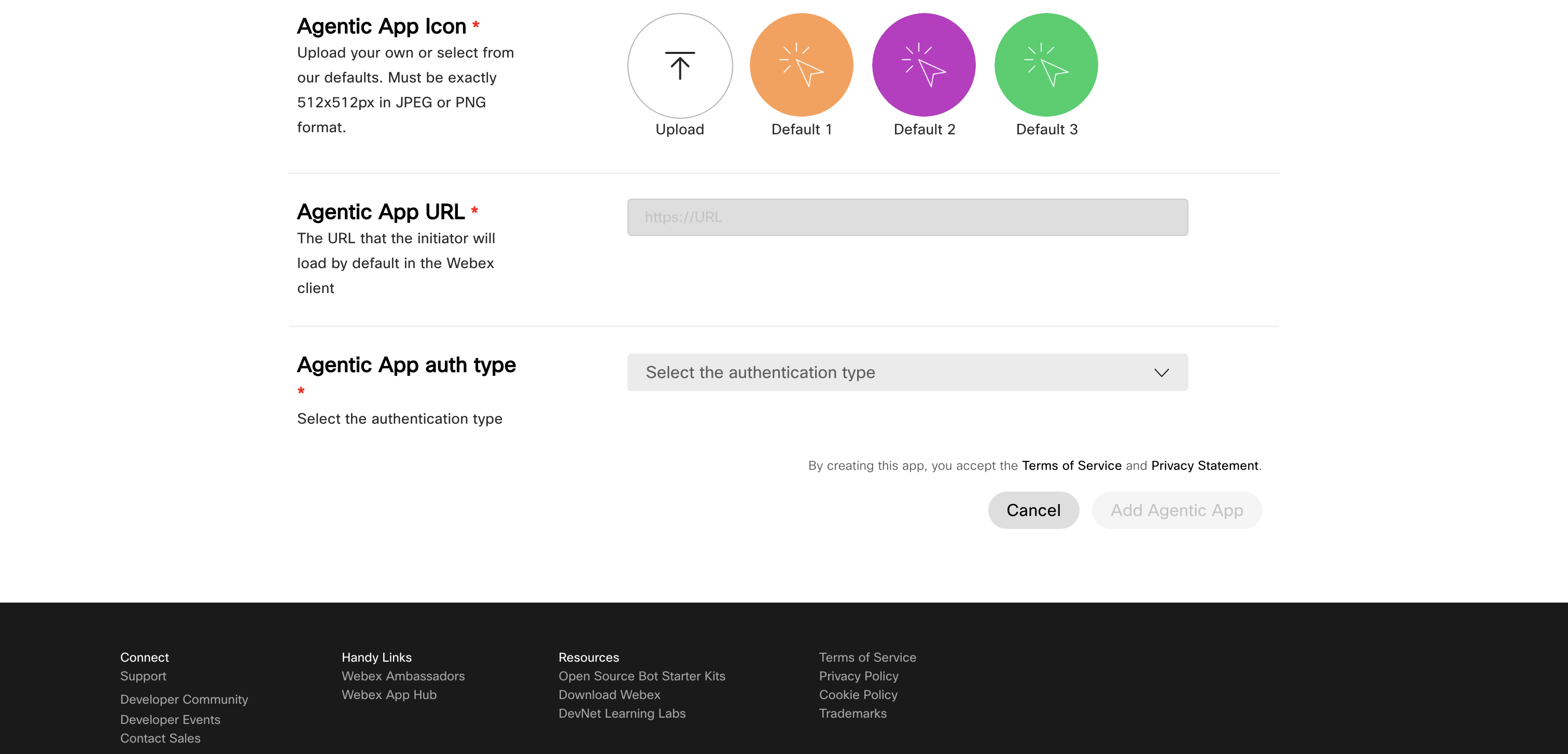
Task: Click the Cancel button
Action: (x=1033, y=510)
